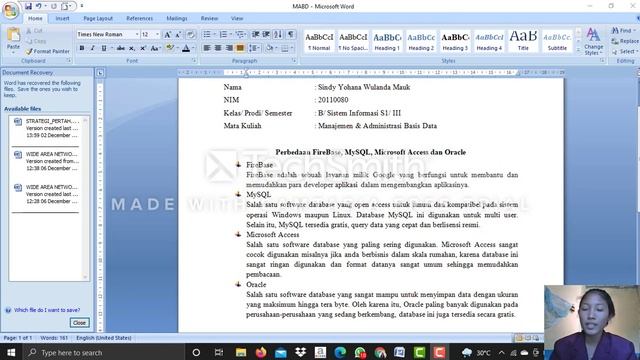640x360 pixels.
Task: Shrink font size
Action: [178, 35]
